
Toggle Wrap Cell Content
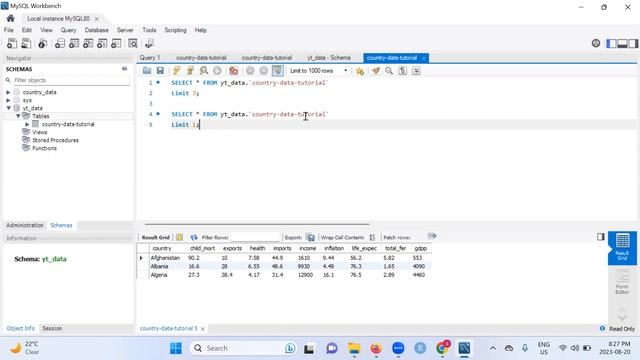click(372, 237)
